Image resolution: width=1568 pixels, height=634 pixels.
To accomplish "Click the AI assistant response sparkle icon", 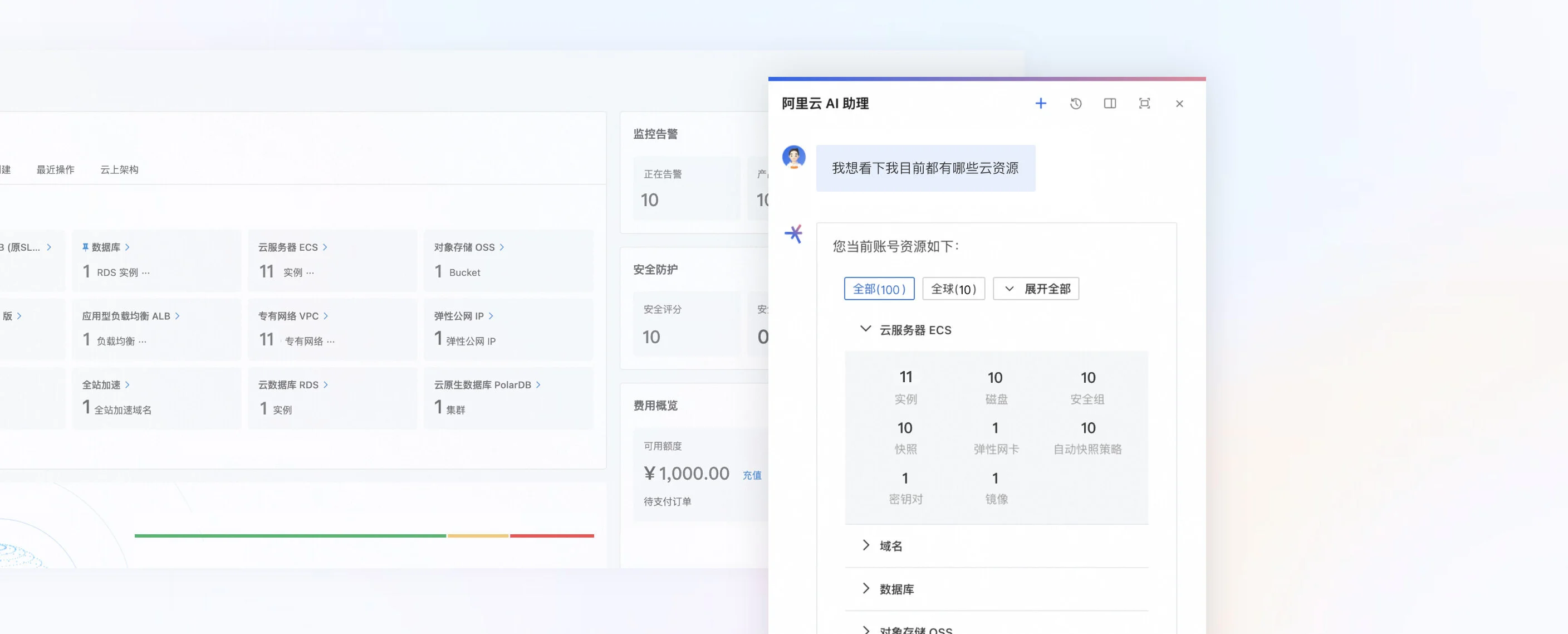I will (x=793, y=233).
